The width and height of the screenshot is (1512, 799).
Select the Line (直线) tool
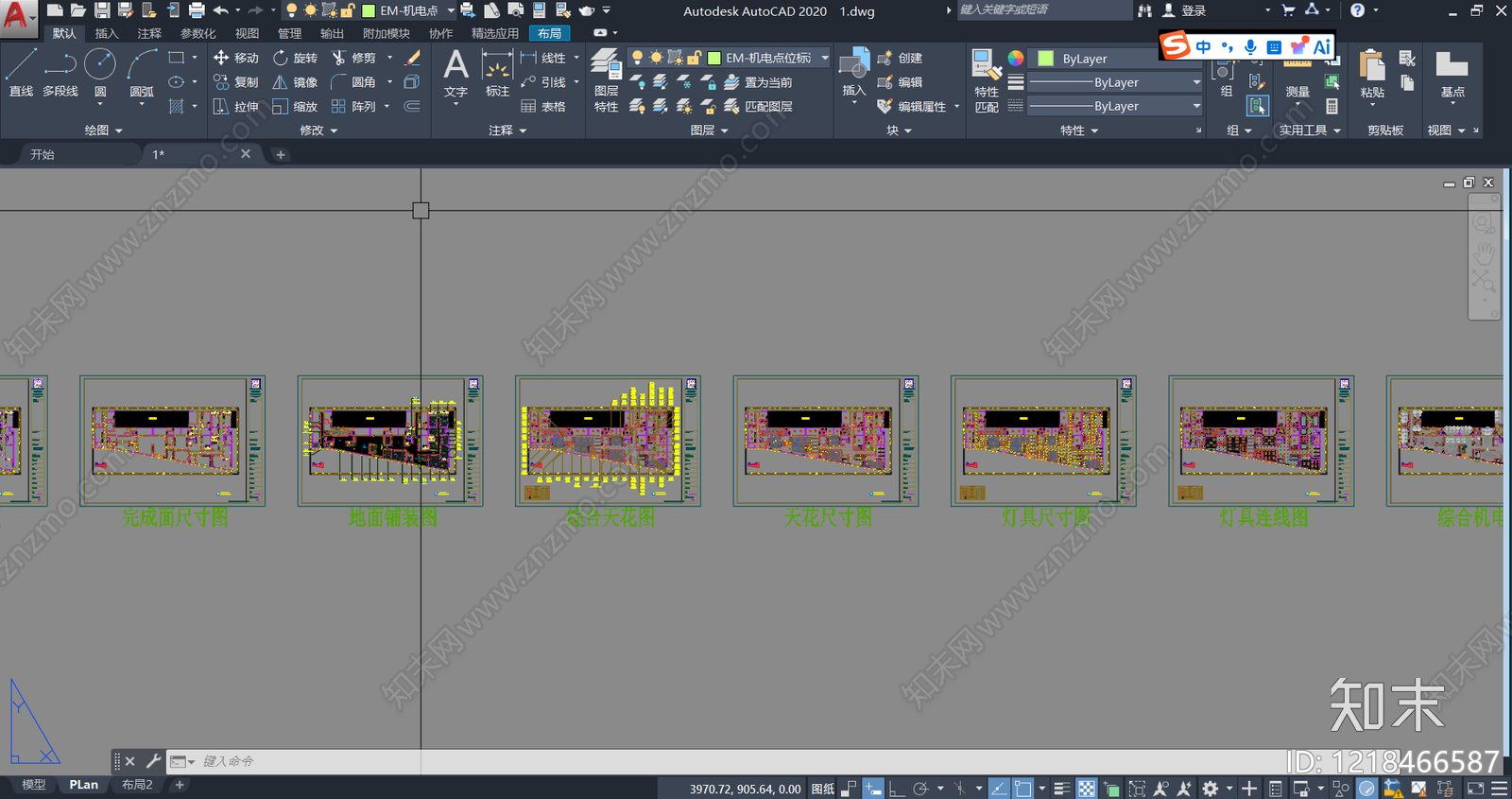[x=21, y=74]
